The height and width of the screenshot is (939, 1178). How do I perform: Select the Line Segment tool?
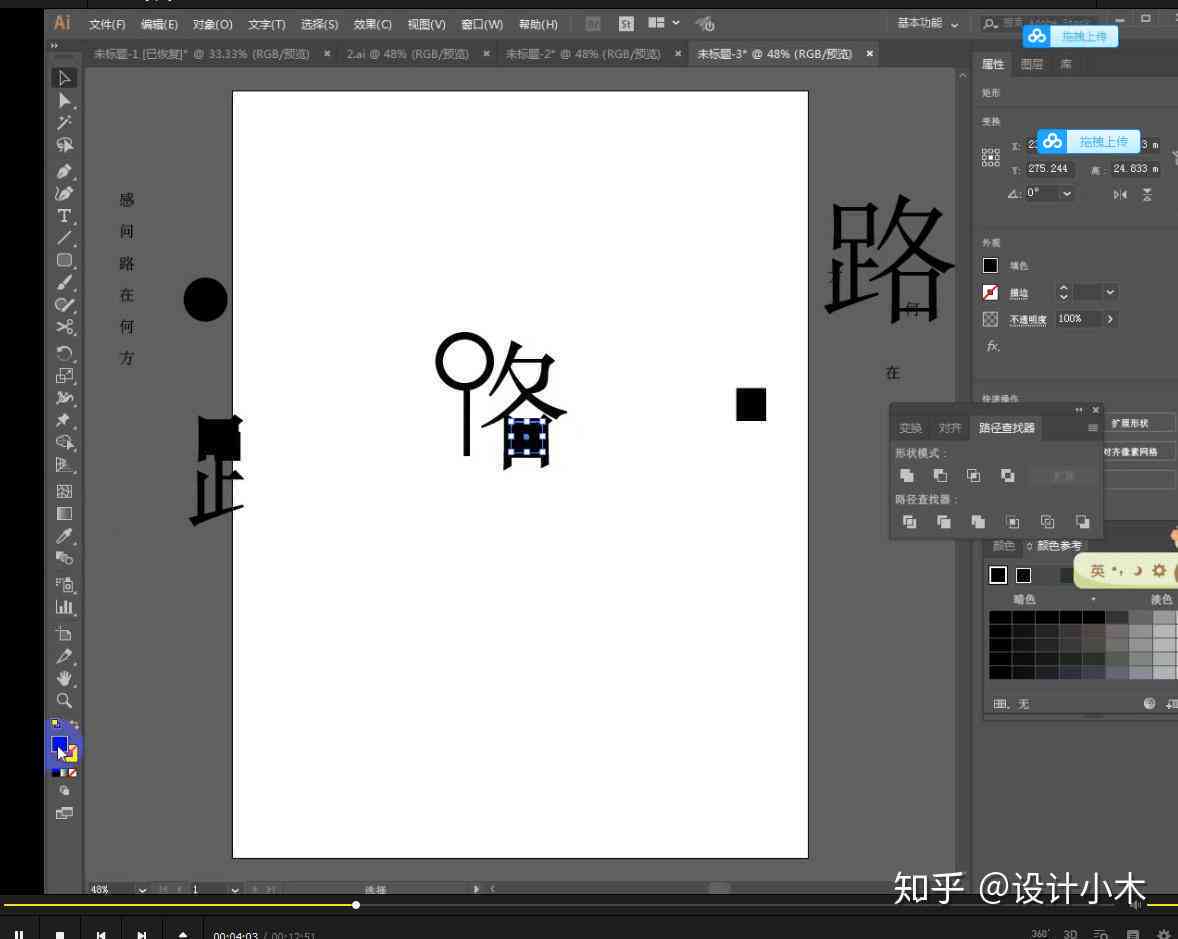click(x=64, y=238)
